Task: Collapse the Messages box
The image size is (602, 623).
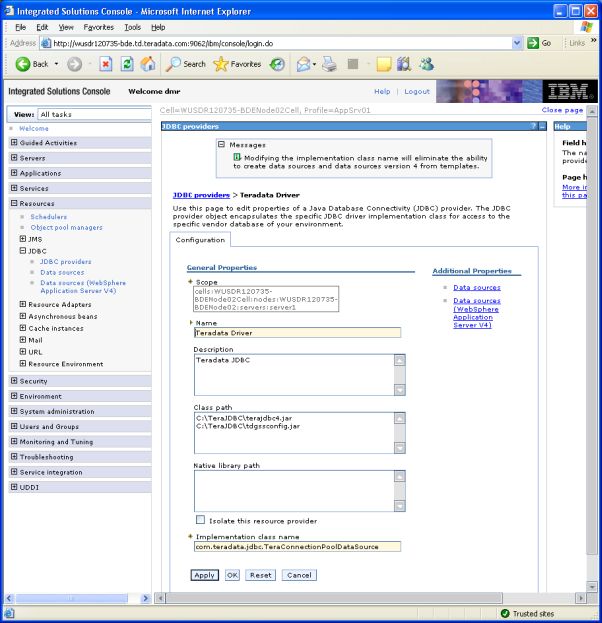Action: tap(222, 144)
